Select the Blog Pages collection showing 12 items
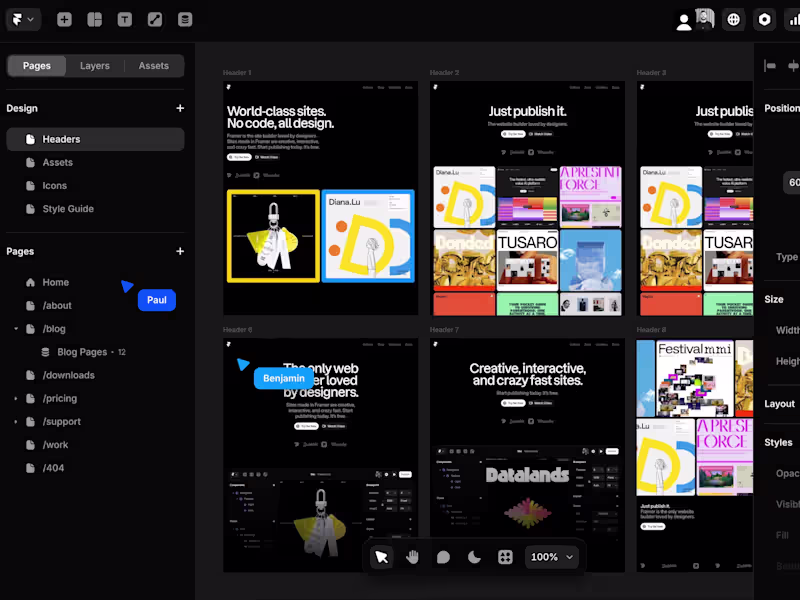 coord(88,351)
